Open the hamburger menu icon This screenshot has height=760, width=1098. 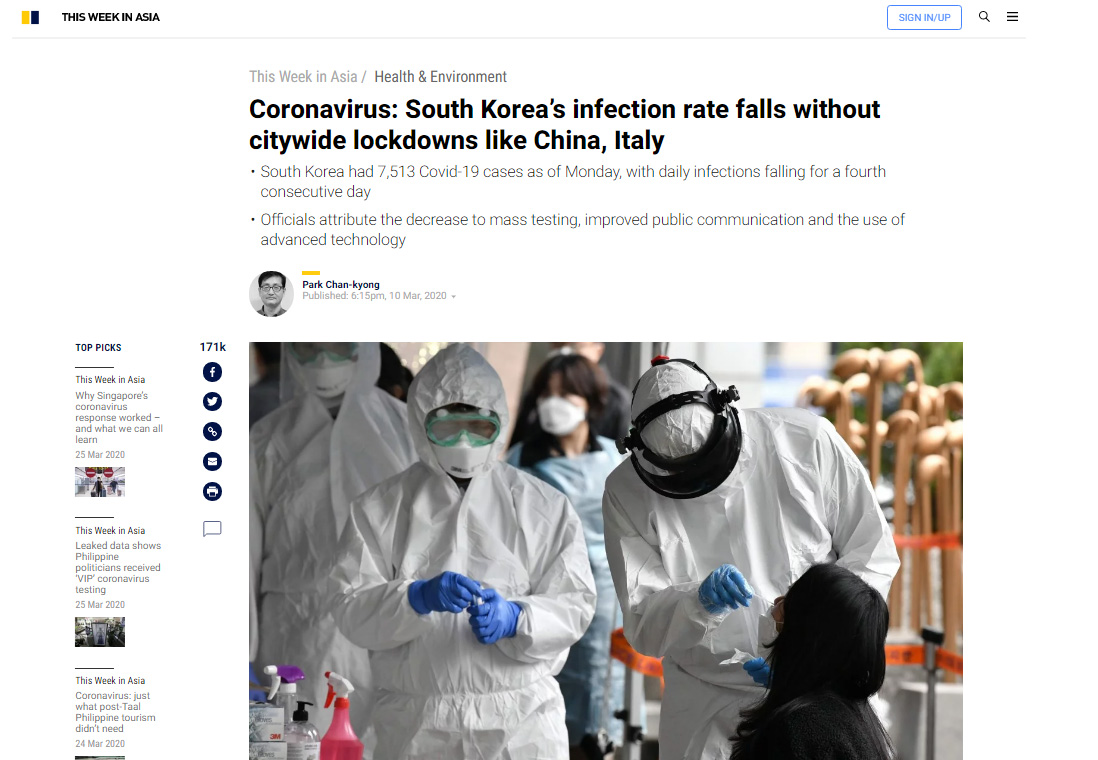tap(1012, 17)
